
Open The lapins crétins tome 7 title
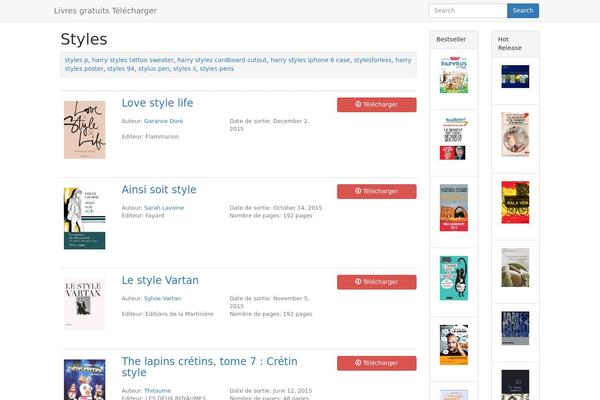(x=209, y=367)
